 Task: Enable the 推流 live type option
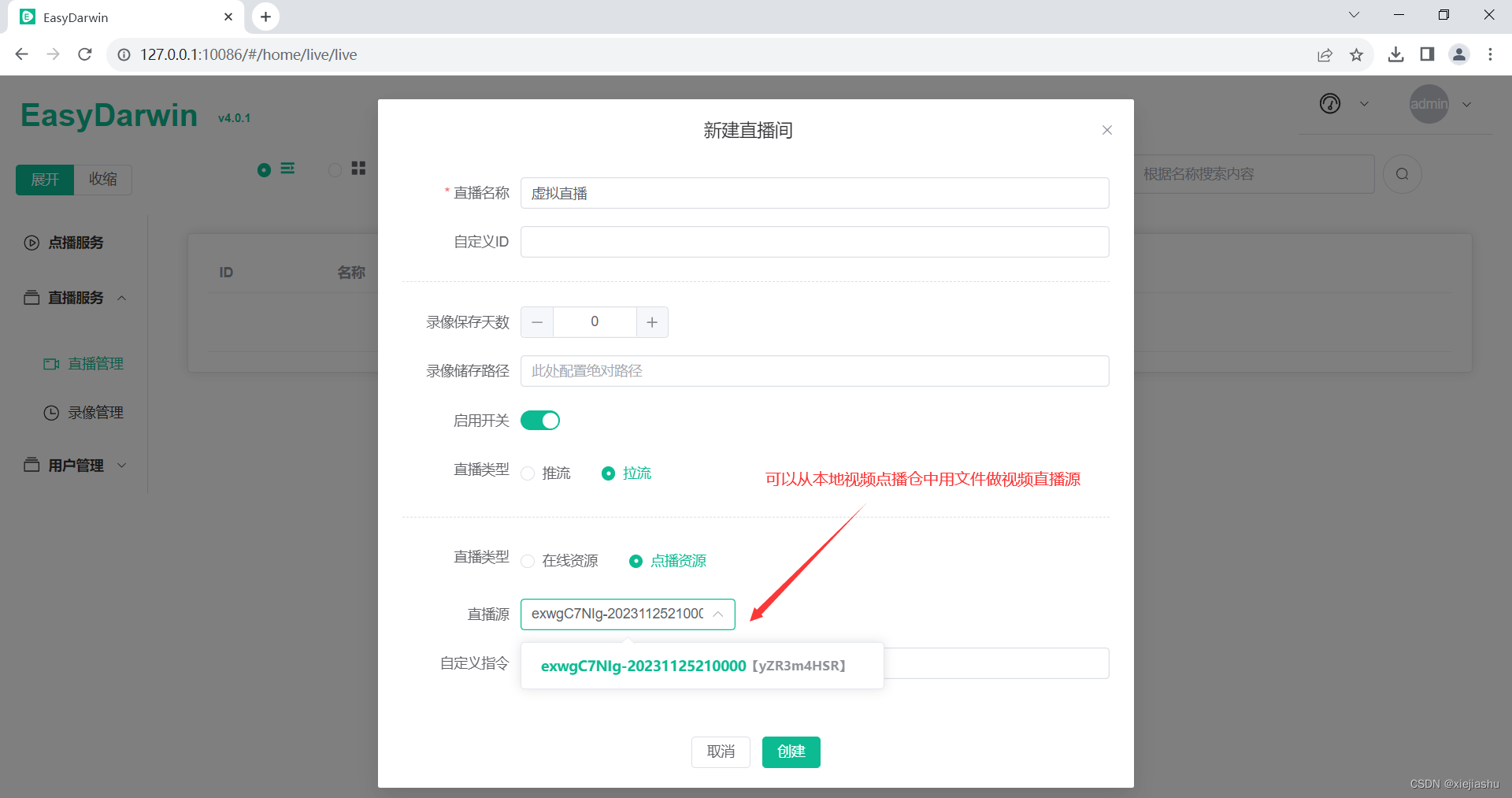[528, 473]
